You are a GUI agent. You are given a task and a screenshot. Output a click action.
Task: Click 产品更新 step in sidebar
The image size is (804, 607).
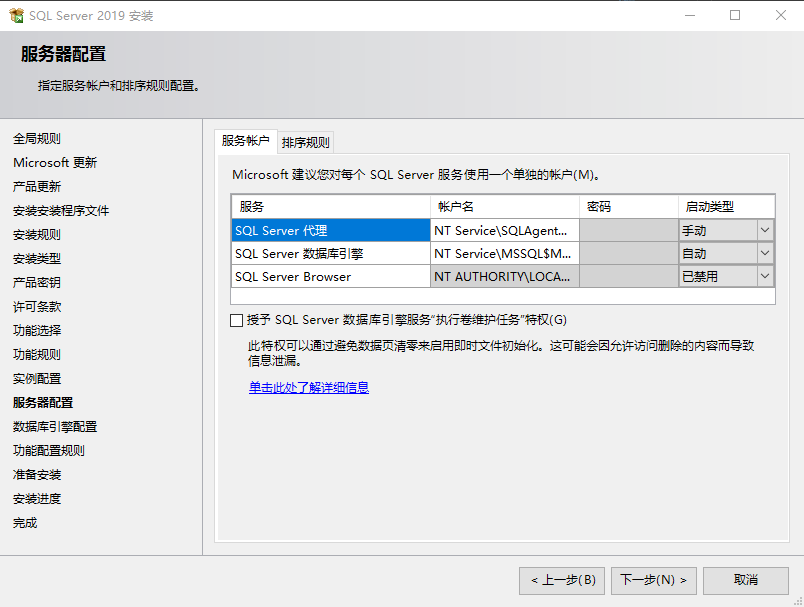pos(37,187)
